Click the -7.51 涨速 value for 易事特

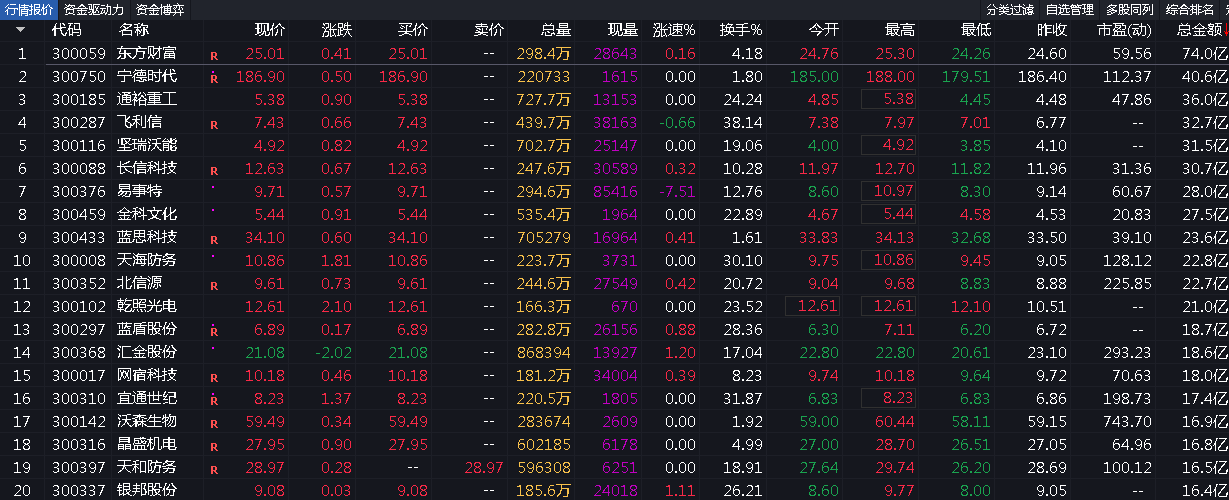[675, 191]
